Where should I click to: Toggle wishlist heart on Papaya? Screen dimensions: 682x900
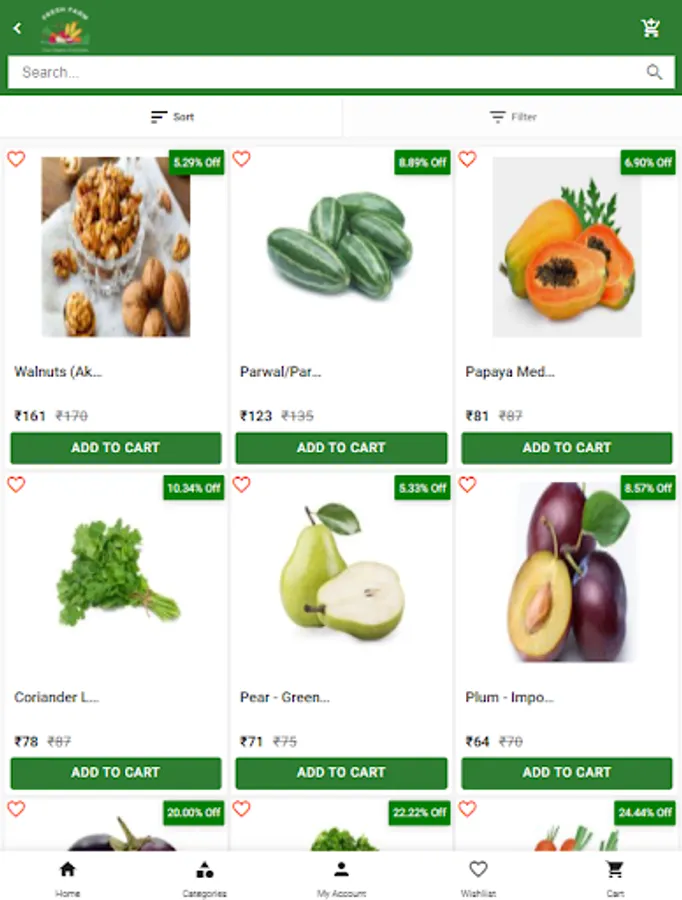[467, 158]
